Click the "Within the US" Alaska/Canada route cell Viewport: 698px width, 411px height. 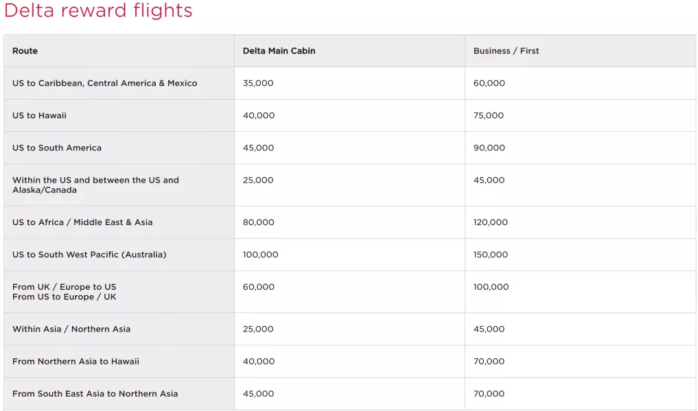pos(96,185)
